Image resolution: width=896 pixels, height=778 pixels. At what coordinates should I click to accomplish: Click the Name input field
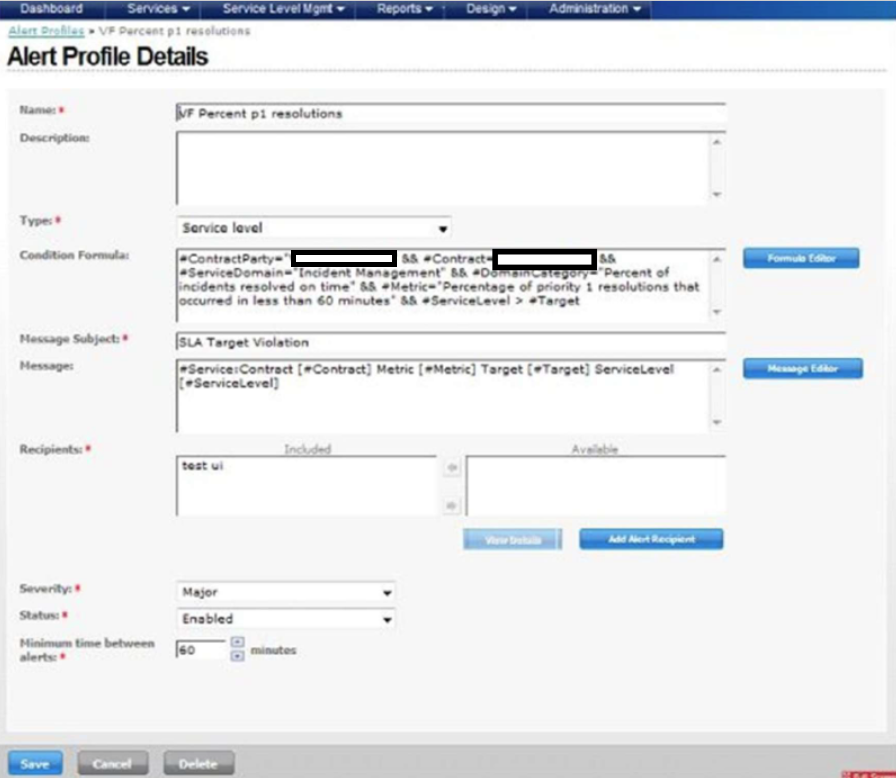[450, 113]
